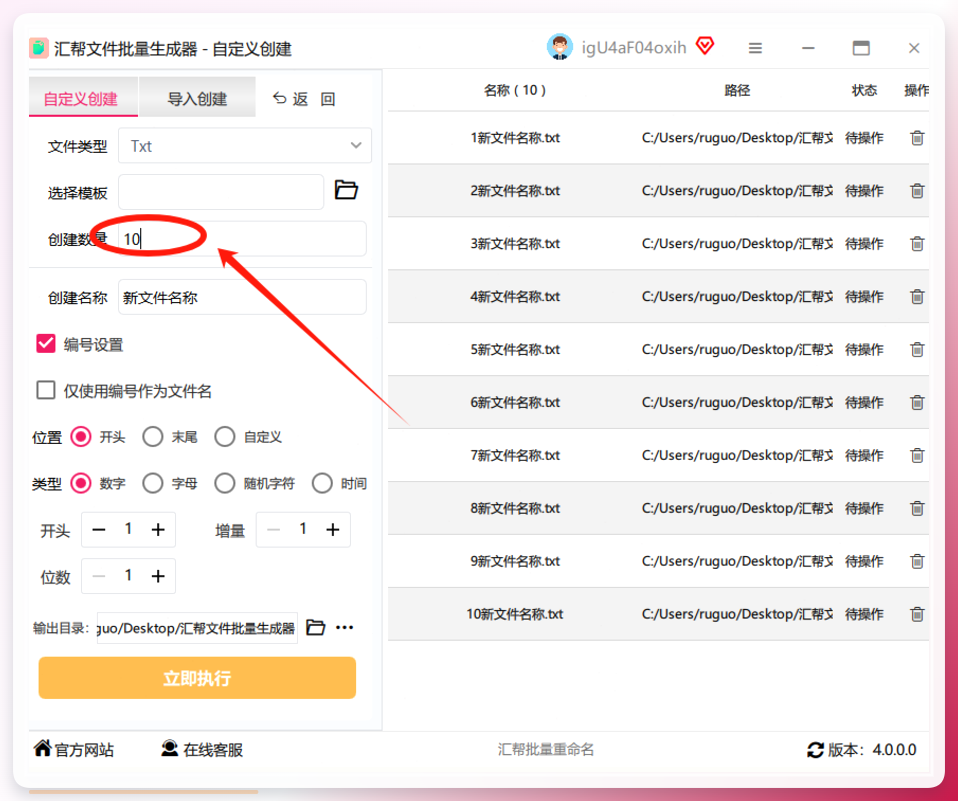Browse for a template file folder icon
The height and width of the screenshot is (801, 958).
tap(346, 190)
